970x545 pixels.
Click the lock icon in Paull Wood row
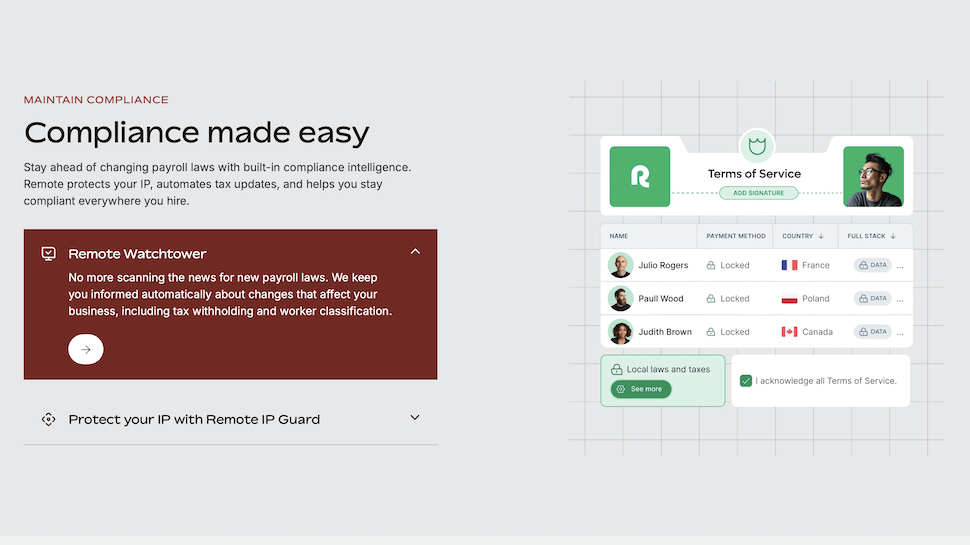(711, 299)
